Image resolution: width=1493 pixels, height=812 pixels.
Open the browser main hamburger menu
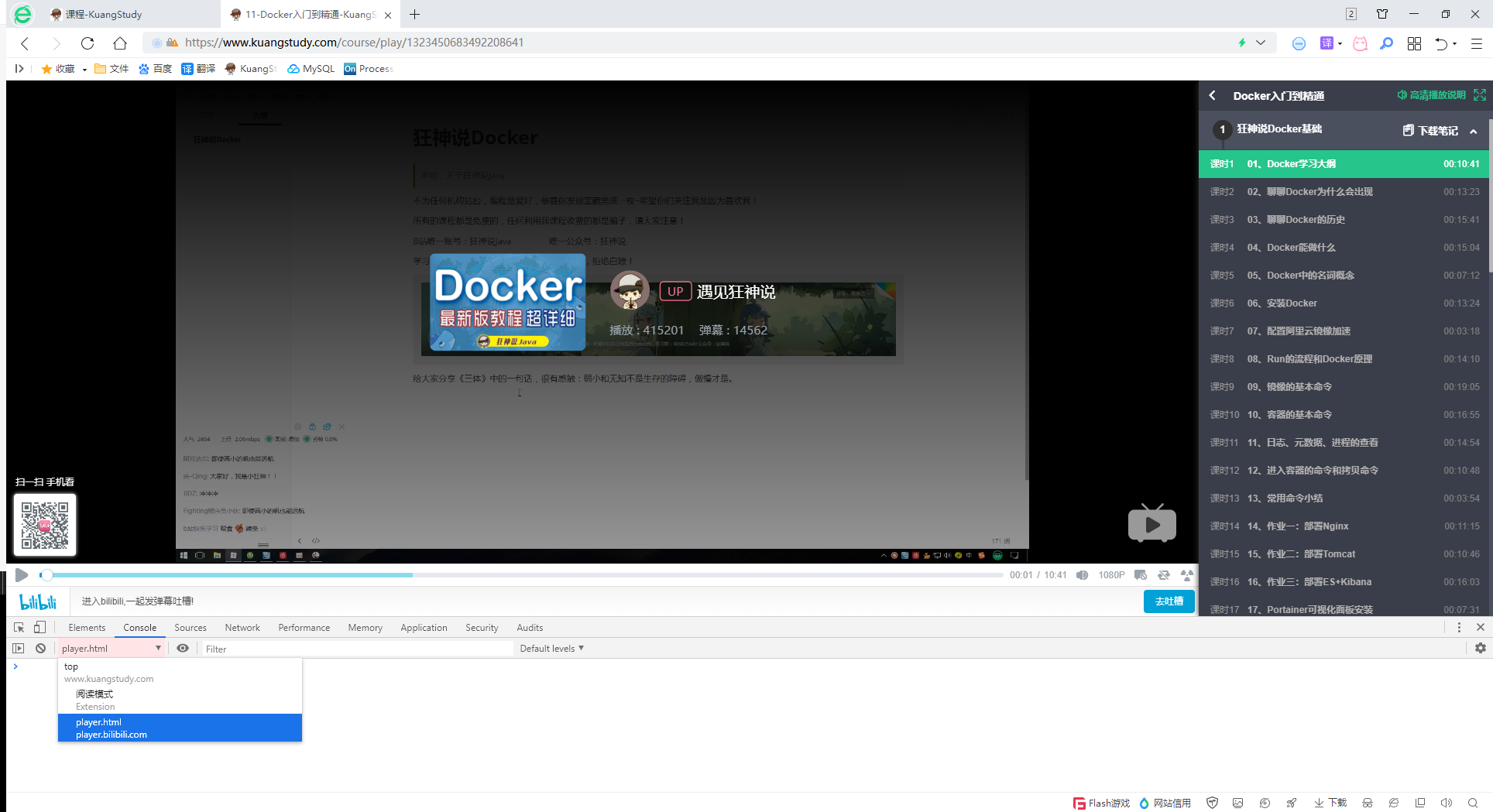coord(1477,43)
